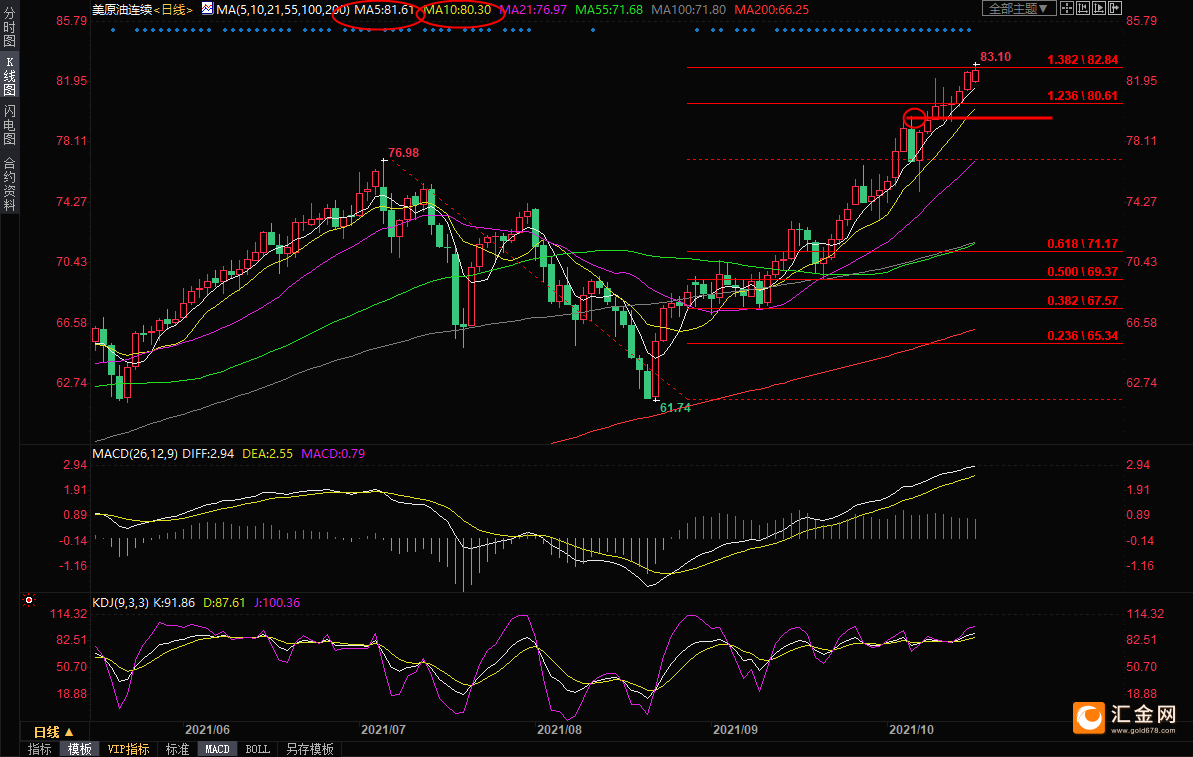Click the MACD(26,12,9) indicator label

click(135, 453)
